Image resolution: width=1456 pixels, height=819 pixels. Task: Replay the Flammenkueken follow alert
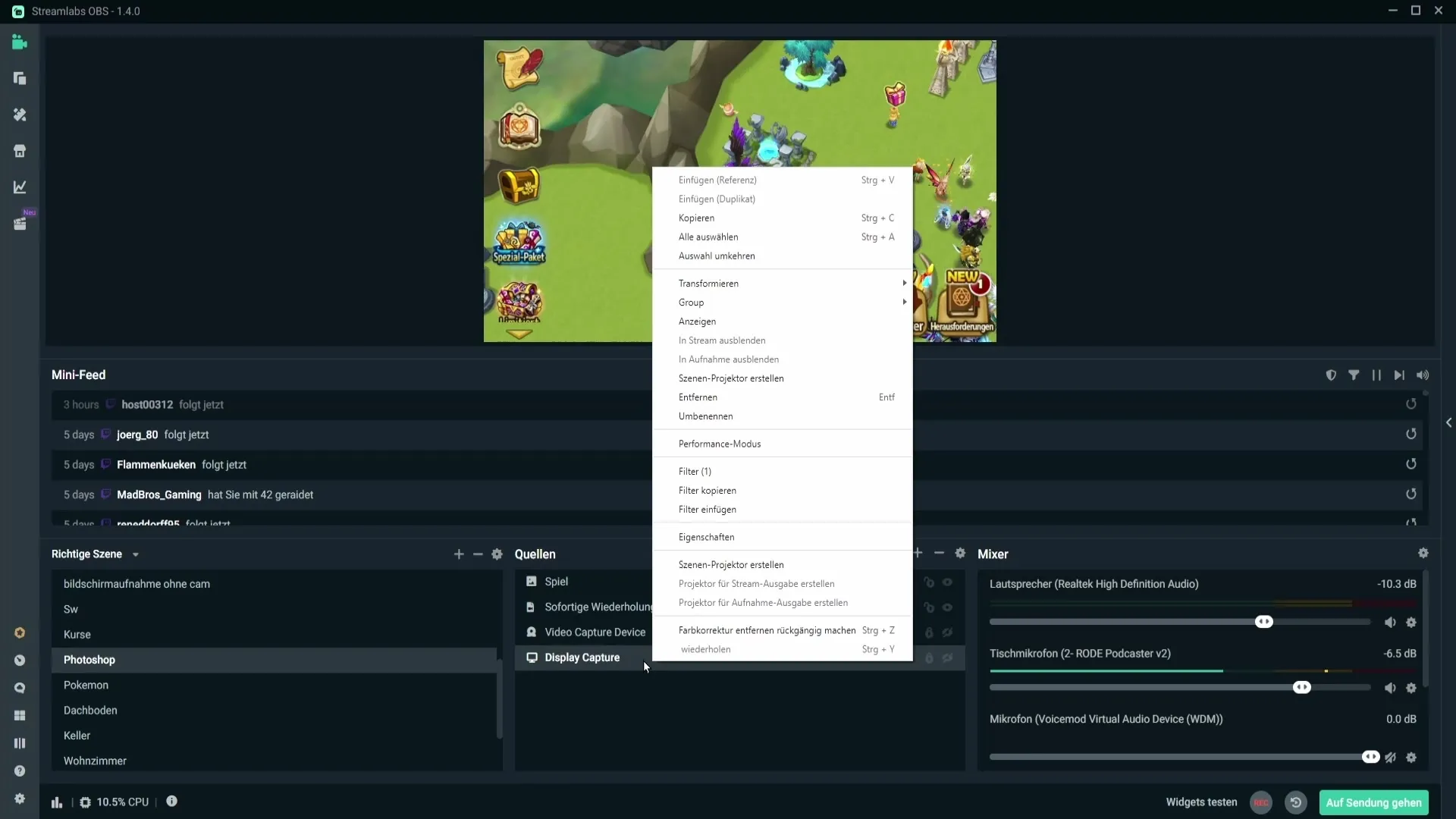1411,464
